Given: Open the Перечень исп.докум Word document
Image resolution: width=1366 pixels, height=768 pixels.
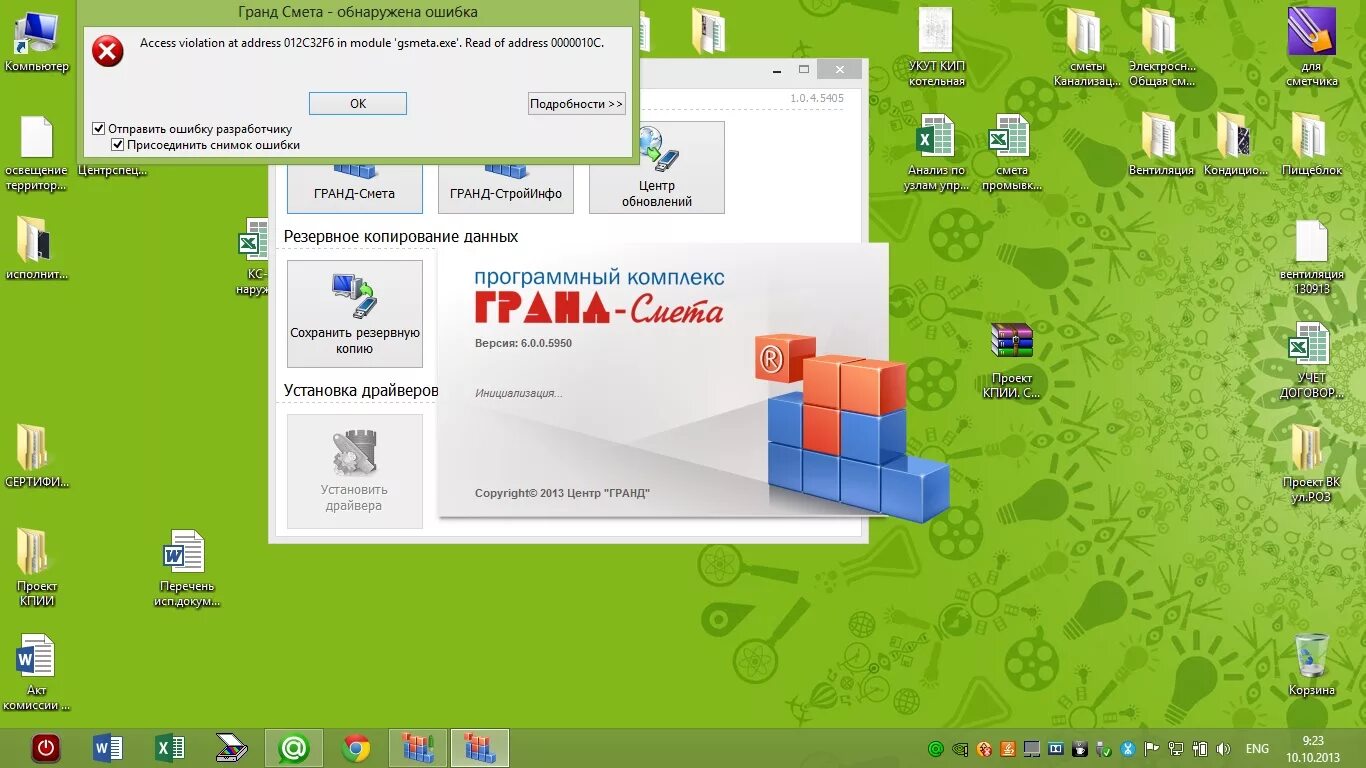Looking at the screenshot, I should (x=186, y=568).
